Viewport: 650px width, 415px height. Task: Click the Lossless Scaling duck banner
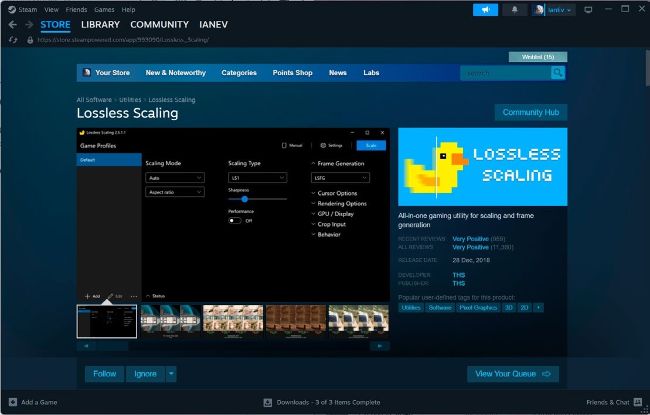pyautogui.click(x=483, y=167)
